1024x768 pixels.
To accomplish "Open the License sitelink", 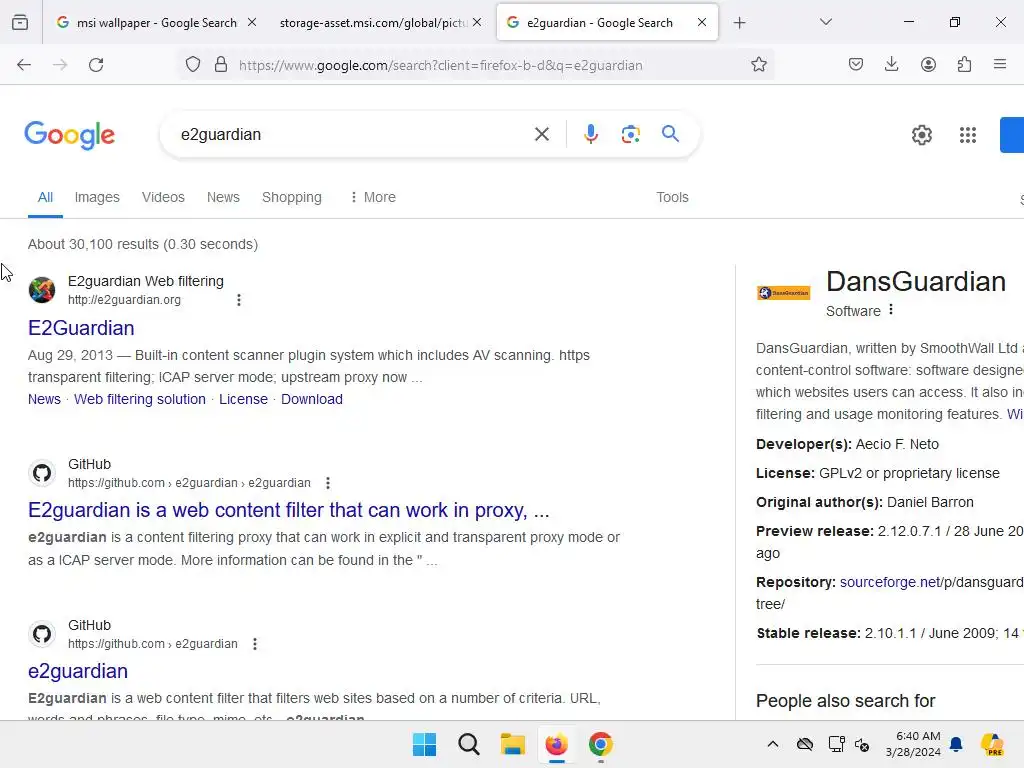I will point(244,399).
